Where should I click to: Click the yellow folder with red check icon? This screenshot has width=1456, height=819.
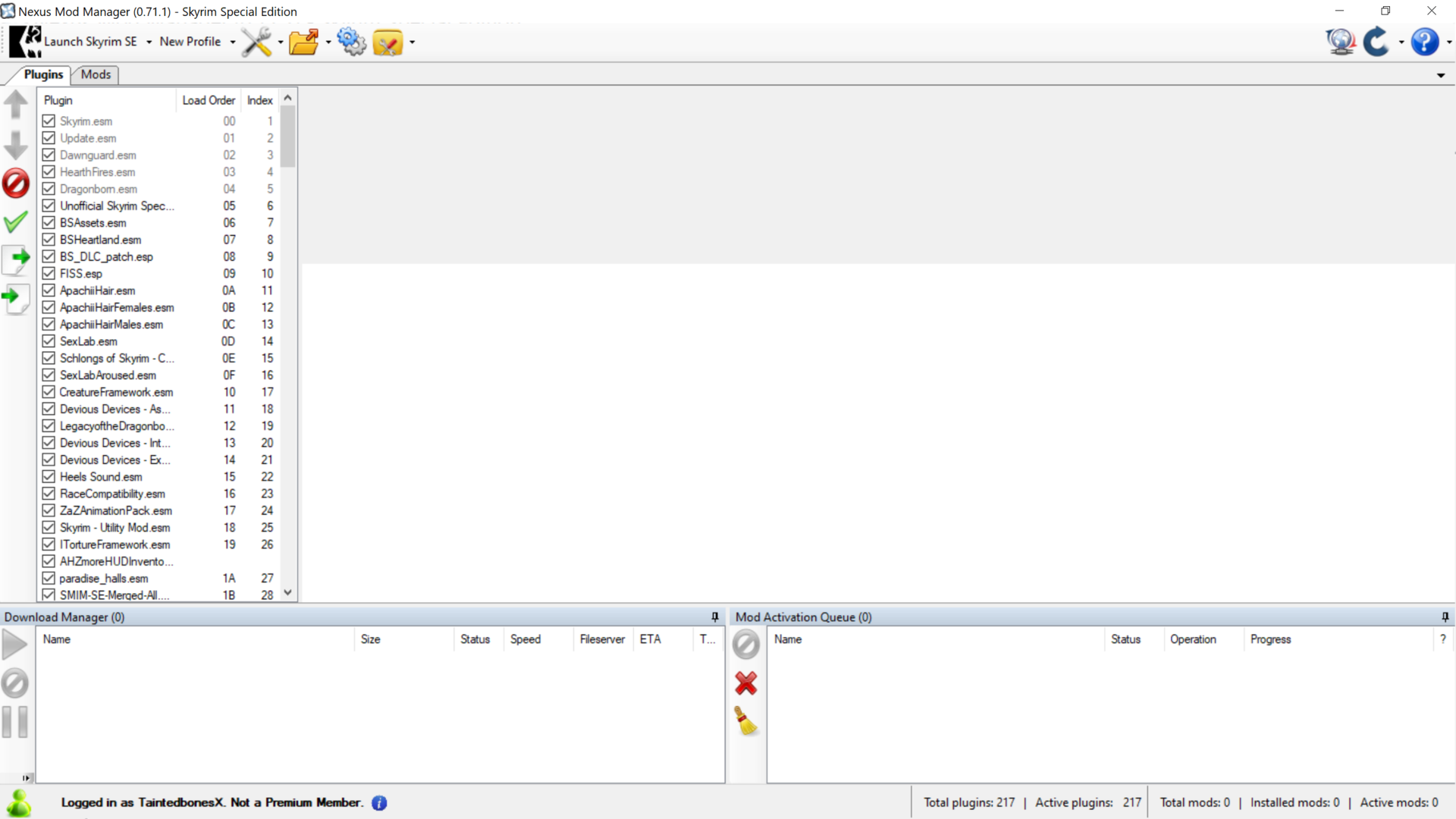click(388, 42)
